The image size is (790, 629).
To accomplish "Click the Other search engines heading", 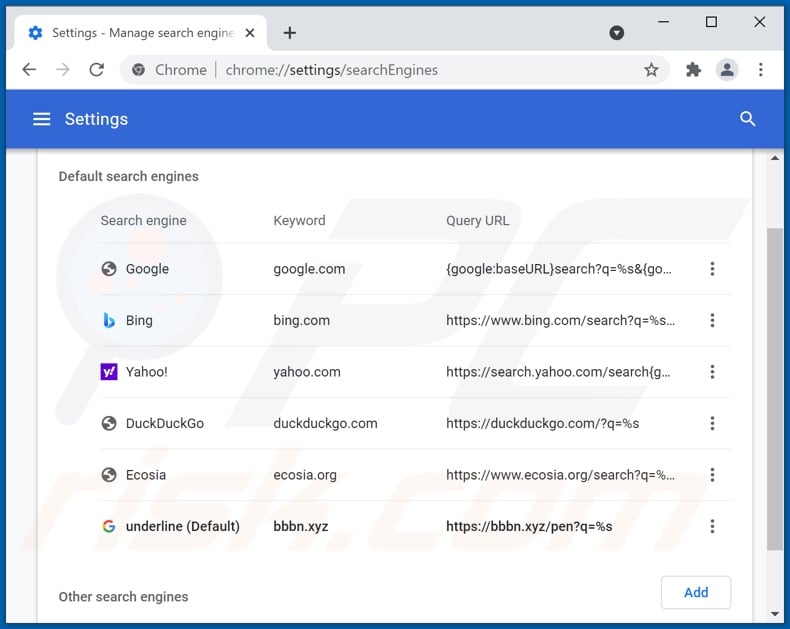I will click(x=123, y=597).
